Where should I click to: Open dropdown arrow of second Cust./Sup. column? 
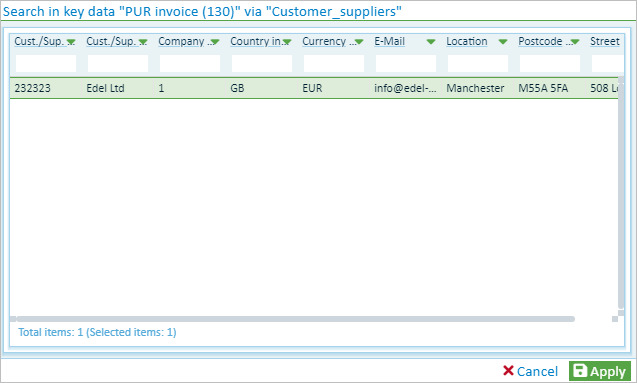coord(143,42)
